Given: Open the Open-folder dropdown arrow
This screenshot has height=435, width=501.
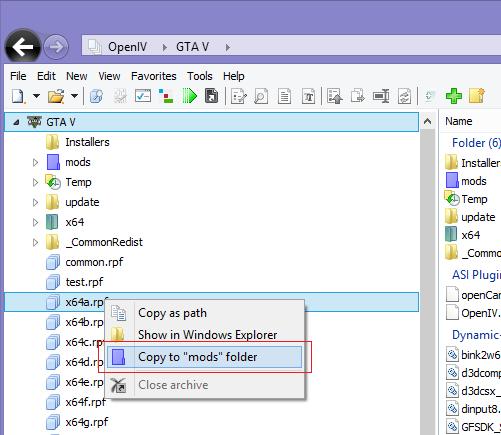Looking at the screenshot, I should (74, 96).
